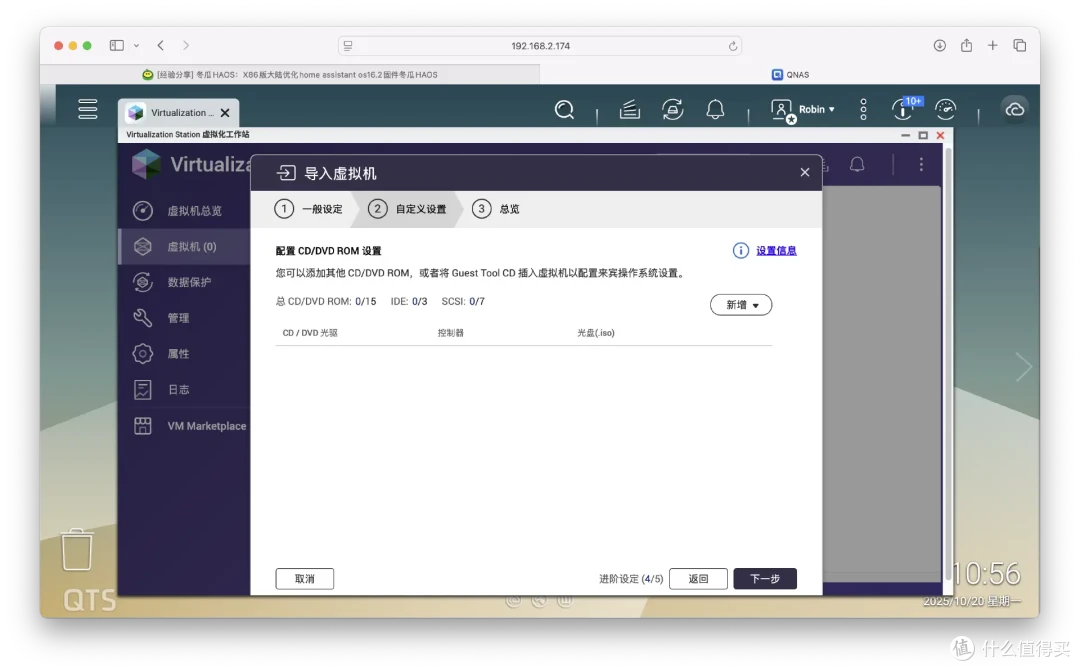Image resolution: width=1080 pixels, height=671 pixels.
Task: Open the dashboard gauge icon
Action: point(946,110)
